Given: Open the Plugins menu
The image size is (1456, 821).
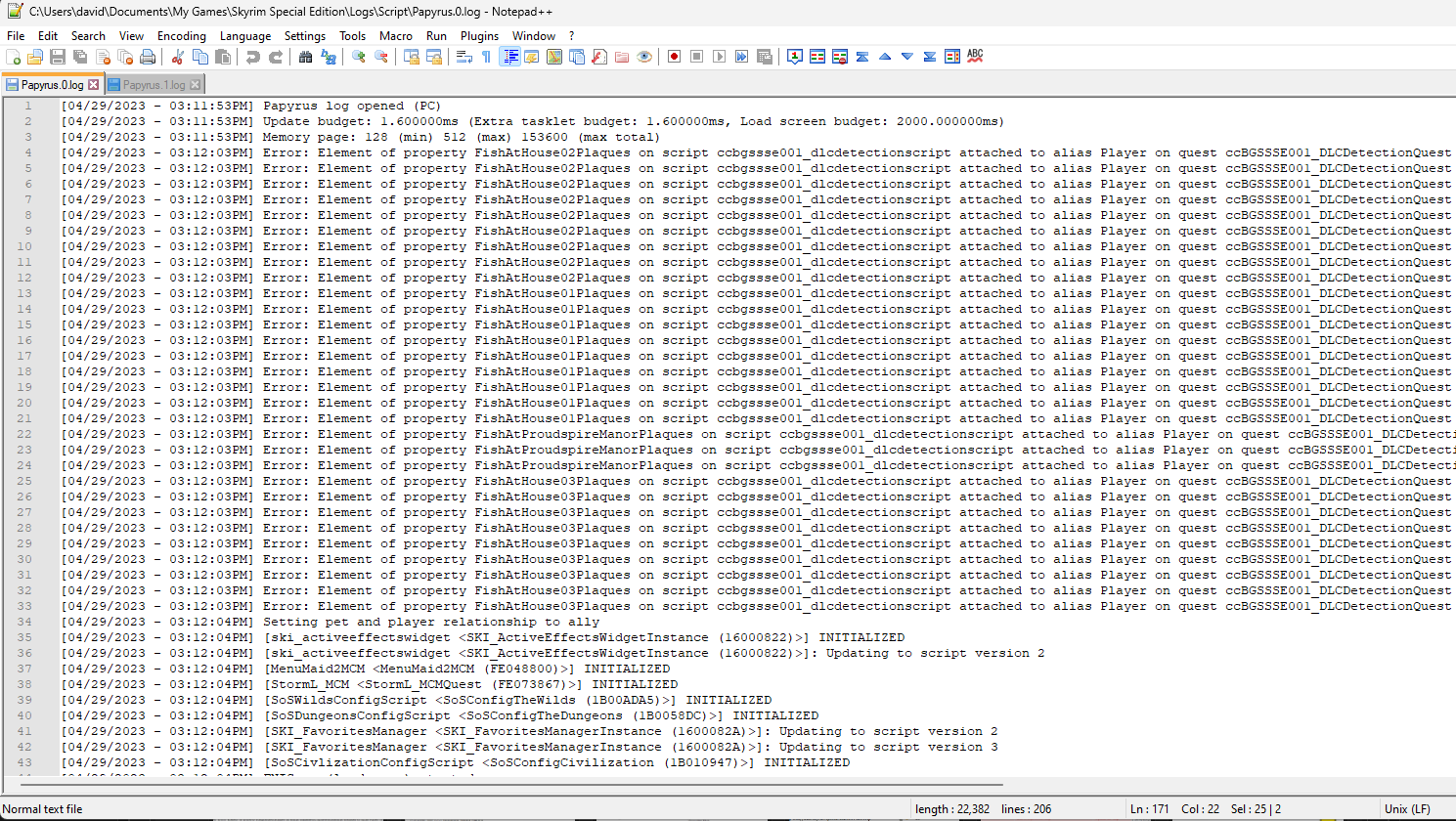Looking at the screenshot, I should pos(480,36).
